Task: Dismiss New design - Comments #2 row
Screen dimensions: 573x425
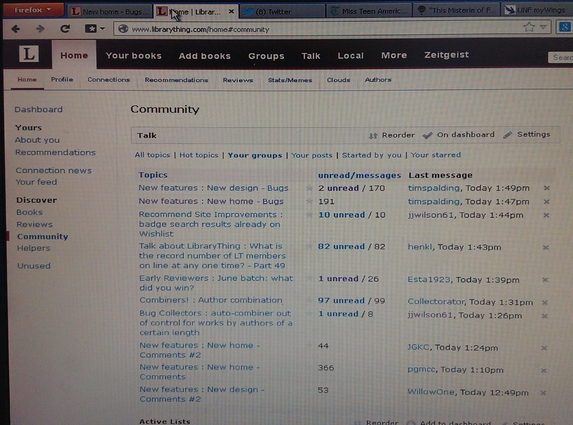Action: pyautogui.click(x=543, y=393)
